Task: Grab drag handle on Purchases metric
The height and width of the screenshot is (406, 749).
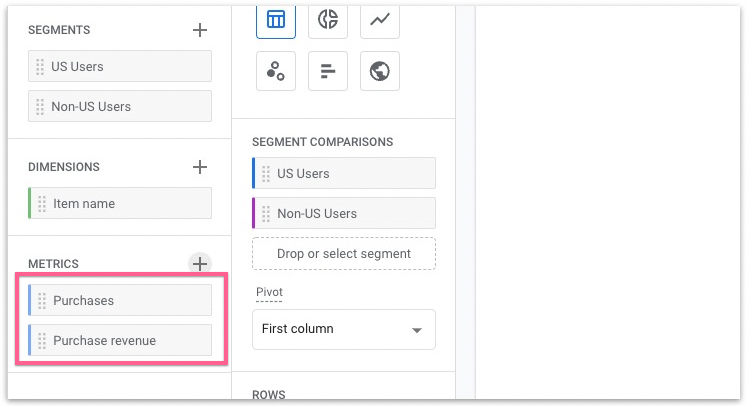Action: pos(42,301)
